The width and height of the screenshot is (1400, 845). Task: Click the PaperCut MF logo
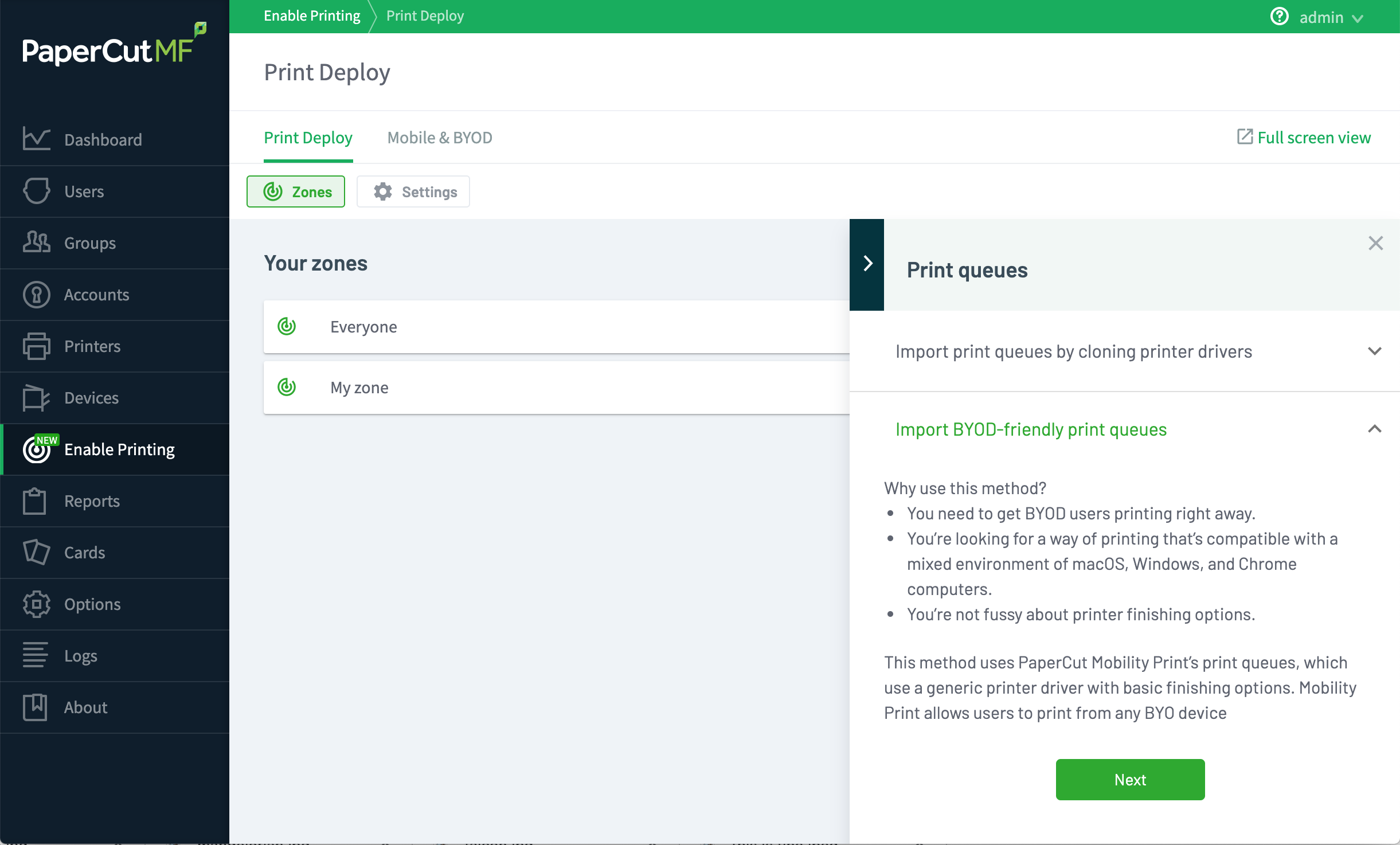[114, 45]
